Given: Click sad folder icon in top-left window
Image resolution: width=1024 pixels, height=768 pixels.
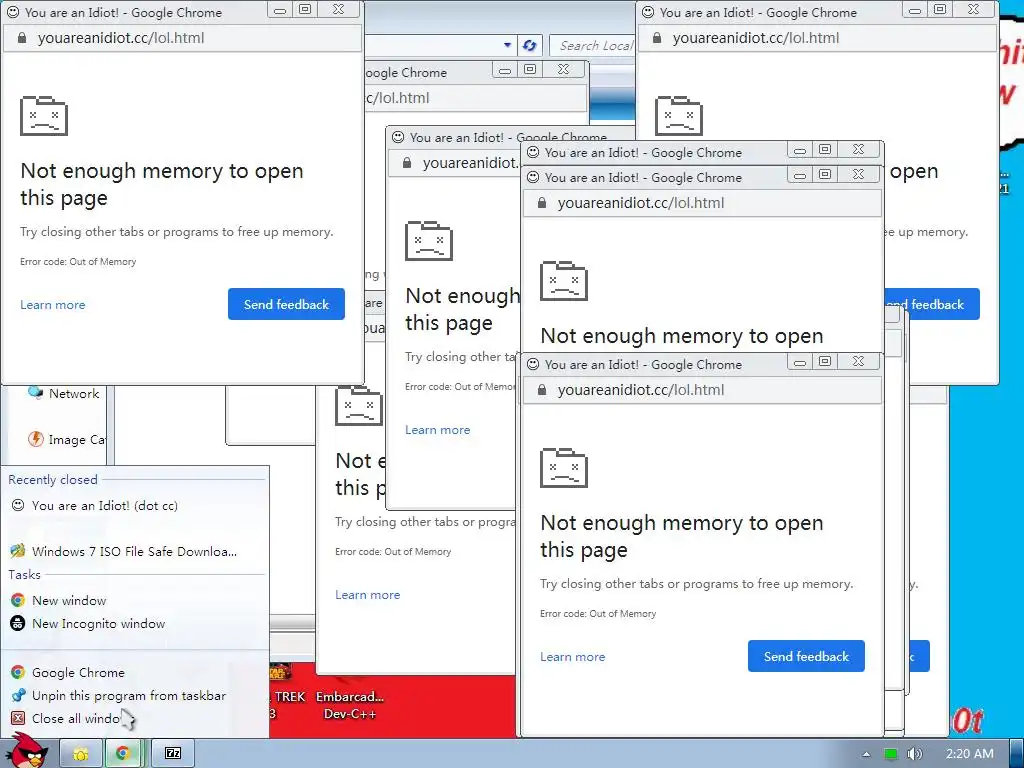Looking at the screenshot, I should point(44,116).
